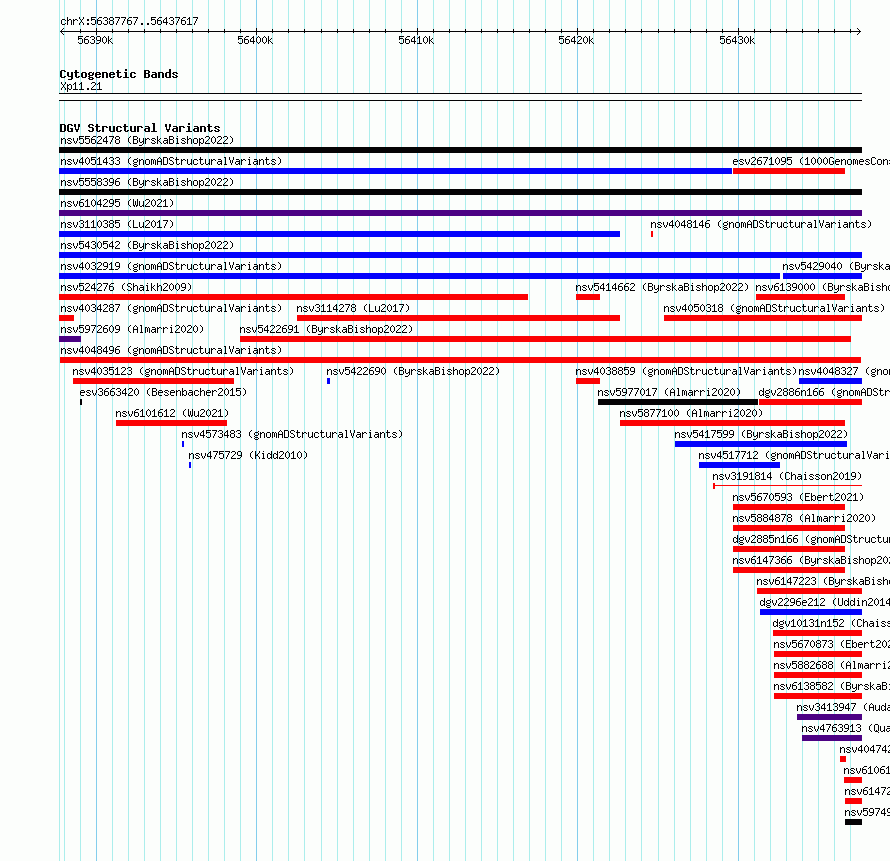Click nsv4035123 gnomAD variant label
The image size is (890, 861).
pyautogui.click(x=183, y=371)
